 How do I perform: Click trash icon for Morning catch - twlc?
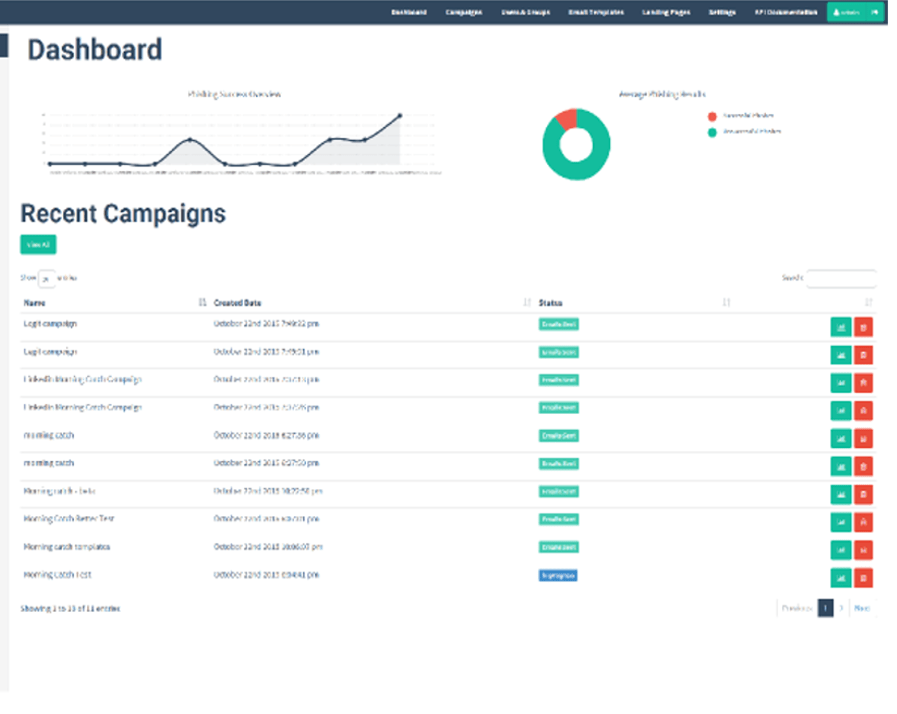(x=864, y=493)
